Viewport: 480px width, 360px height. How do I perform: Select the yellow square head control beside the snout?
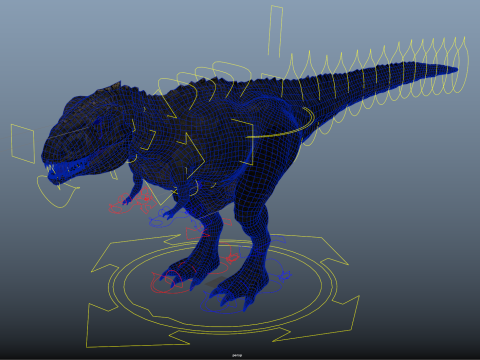pos(23,144)
